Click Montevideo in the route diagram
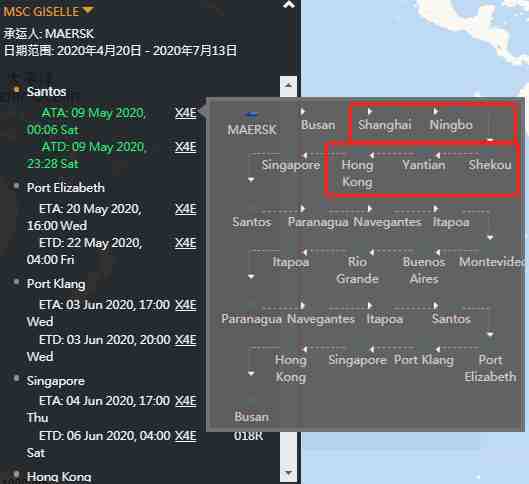The width and height of the screenshot is (529, 484). (492, 262)
